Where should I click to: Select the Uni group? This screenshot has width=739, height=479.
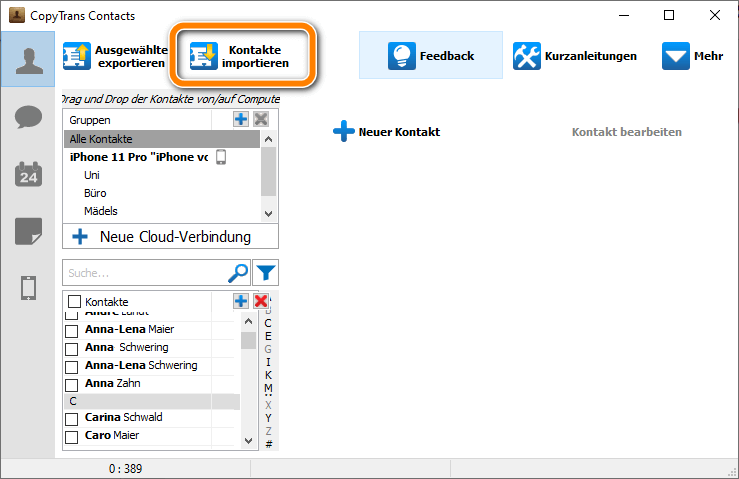click(92, 175)
